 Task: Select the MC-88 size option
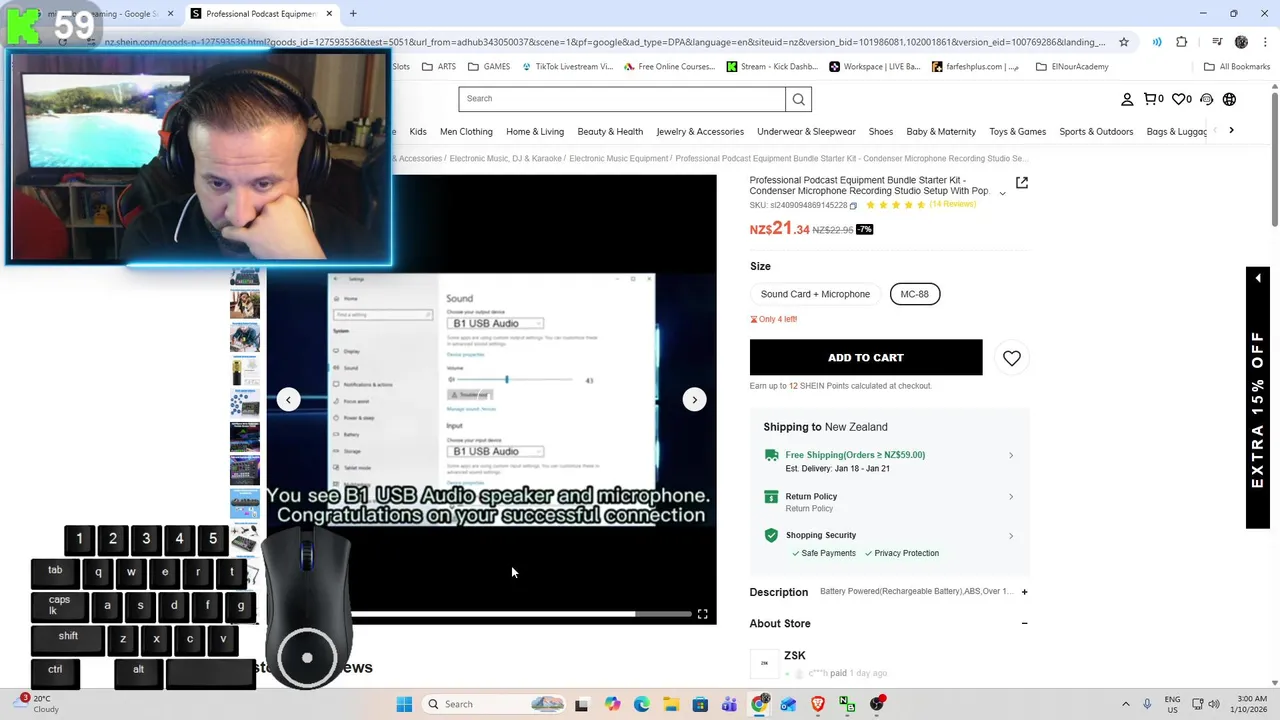914,294
